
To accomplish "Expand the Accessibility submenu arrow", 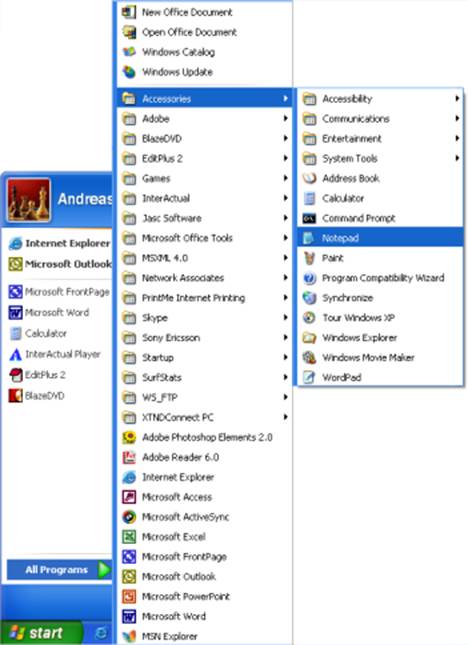I will [457, 98].
